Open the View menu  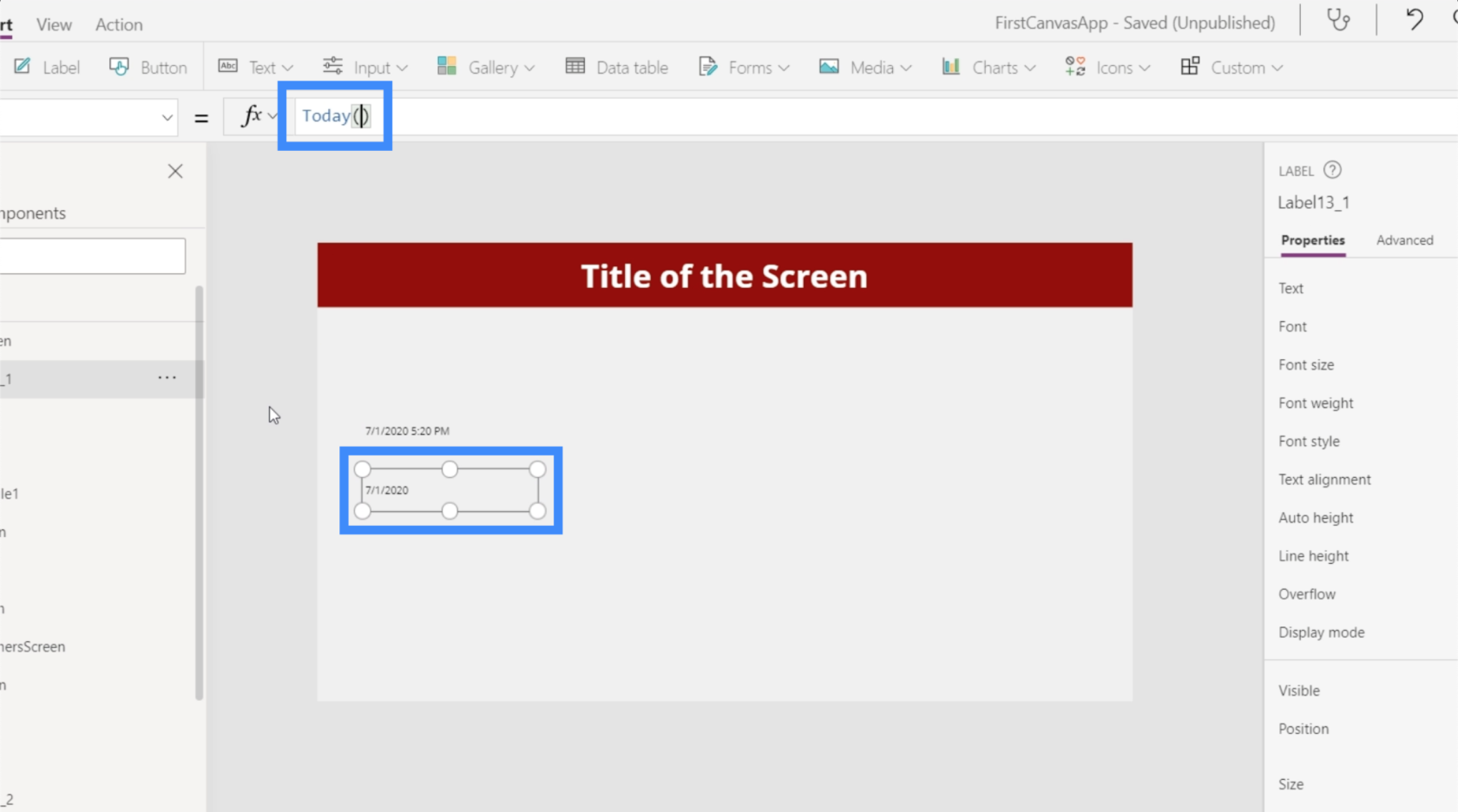54,24
